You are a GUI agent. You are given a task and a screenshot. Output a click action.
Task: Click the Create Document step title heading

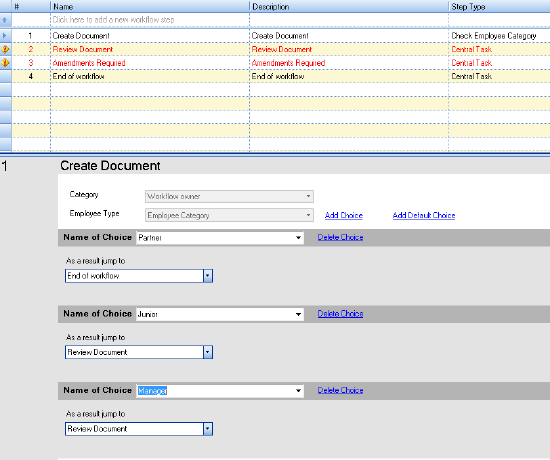point(110,166)
